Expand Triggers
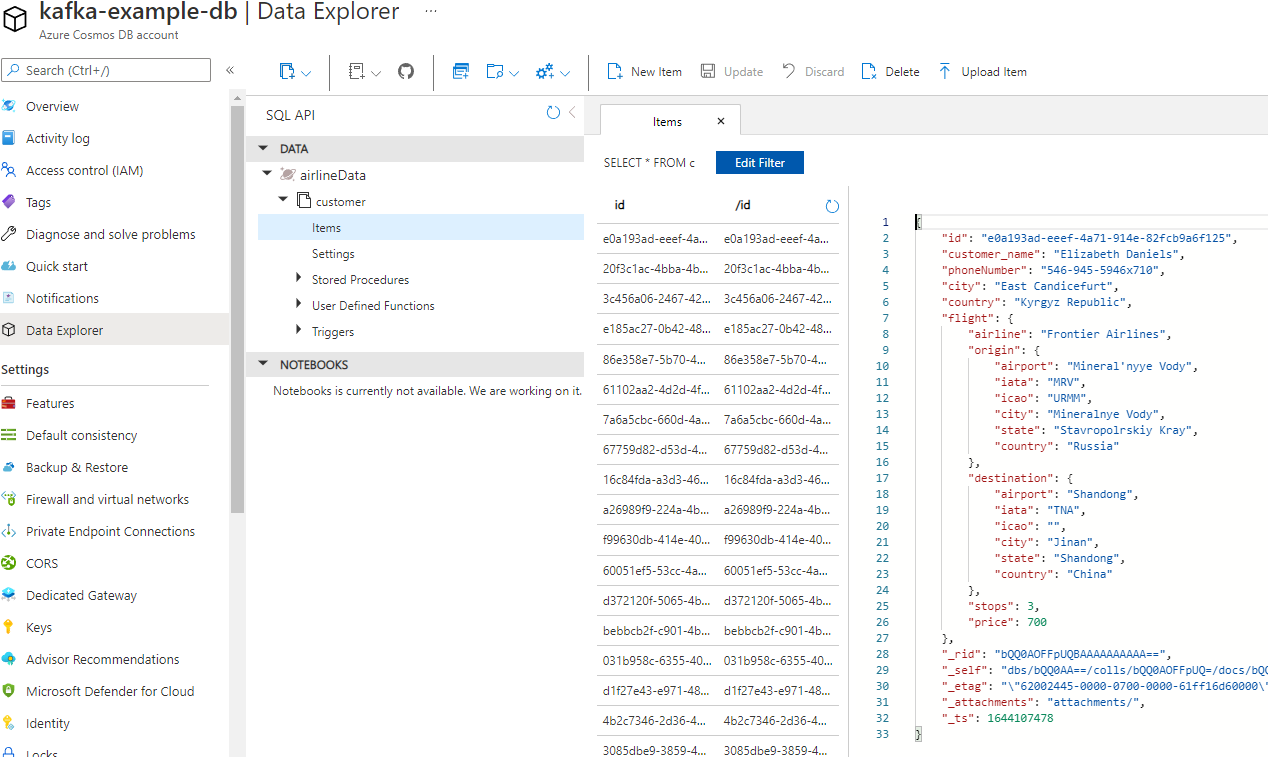 tap(298, 331)
